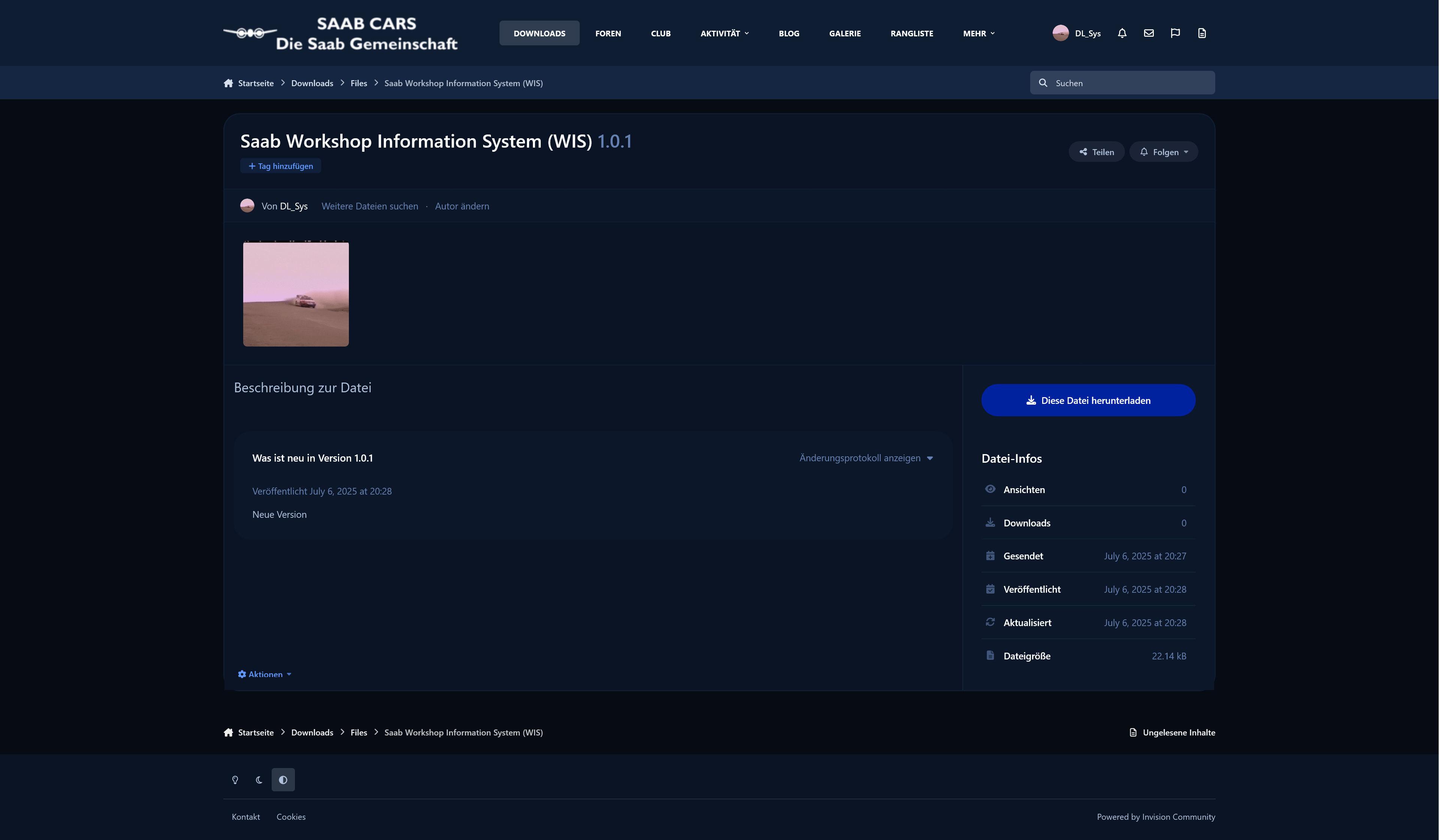This screenshot has width=1439, height=840.
Task: Click the search magnifier icon
Action: 1043,83
